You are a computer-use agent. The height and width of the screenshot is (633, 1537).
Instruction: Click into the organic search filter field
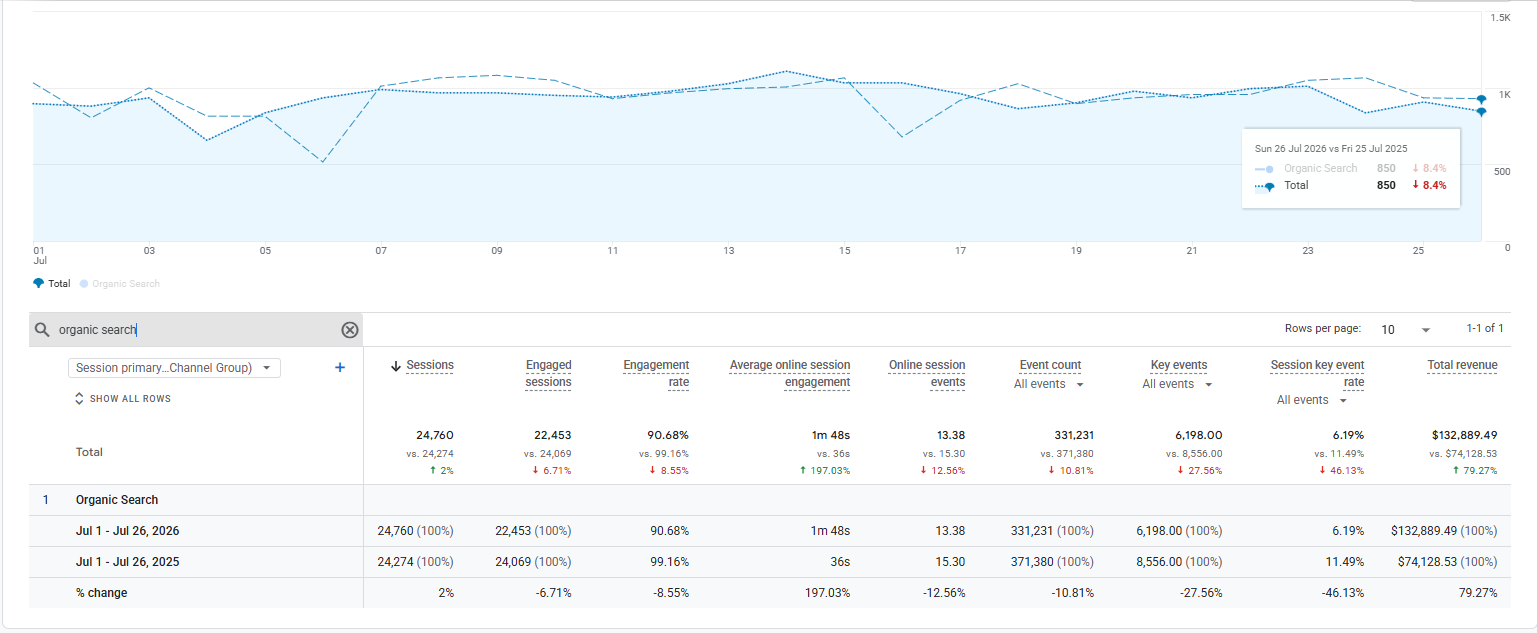click(x=195, y=330)
